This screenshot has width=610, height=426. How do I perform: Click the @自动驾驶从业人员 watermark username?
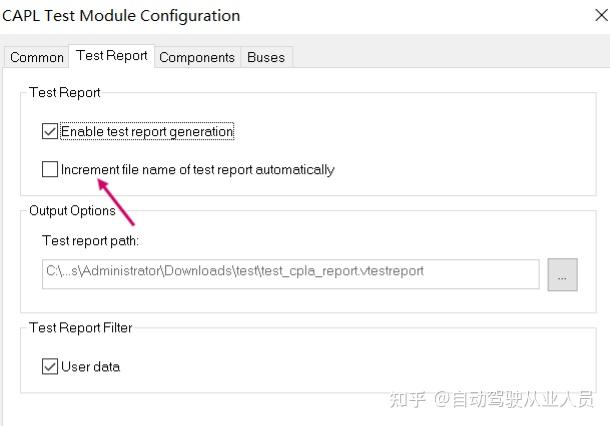click(517, 399)
